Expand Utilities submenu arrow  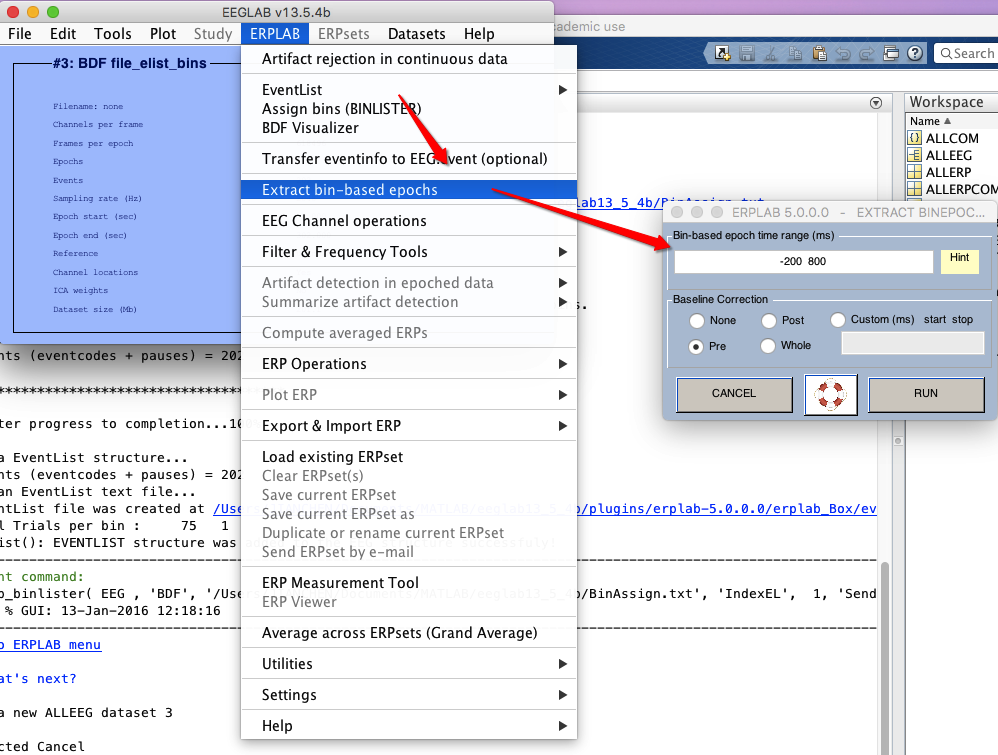(563, 664)
